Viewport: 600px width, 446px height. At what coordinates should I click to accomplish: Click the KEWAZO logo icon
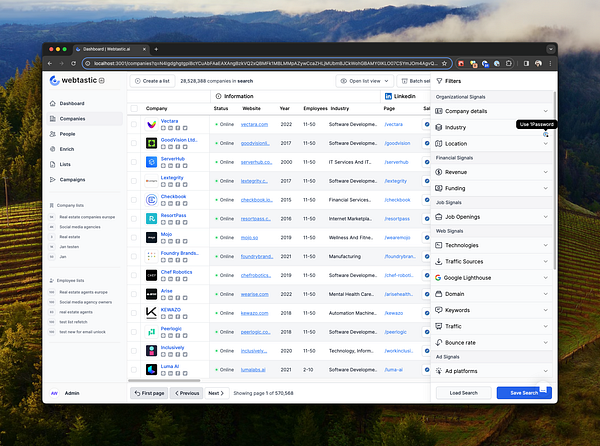tap(152, 313)
